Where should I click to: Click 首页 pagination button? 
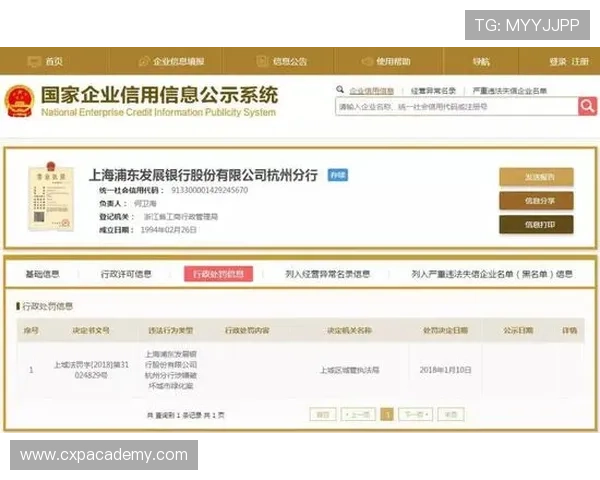click(x=323, y=414)
